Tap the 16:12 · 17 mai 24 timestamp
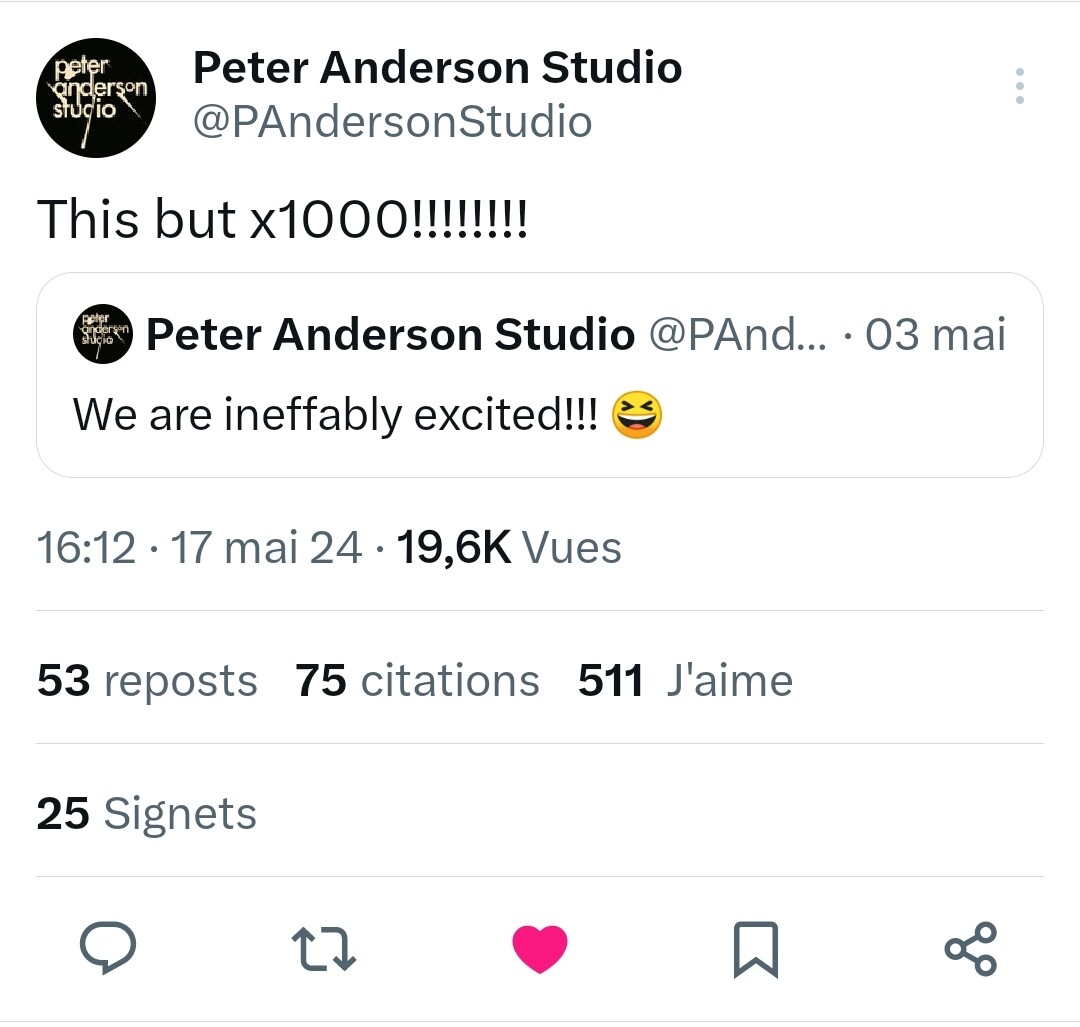Image resolution: width=1080 pixels, height=1027 pixels. coord(199,547)
